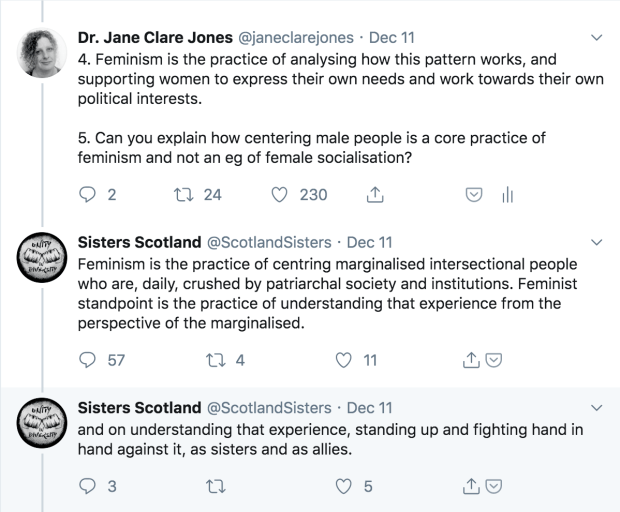Open the reply thread with 57 replies

point(86,361)
